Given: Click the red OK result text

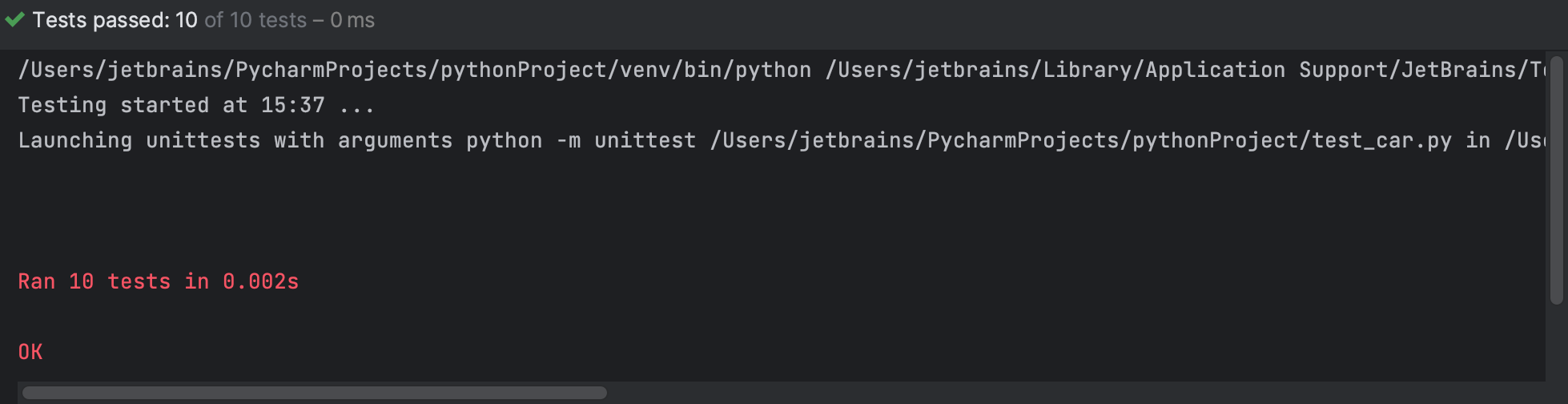Looking at the screenshot, I should (30, 353).
